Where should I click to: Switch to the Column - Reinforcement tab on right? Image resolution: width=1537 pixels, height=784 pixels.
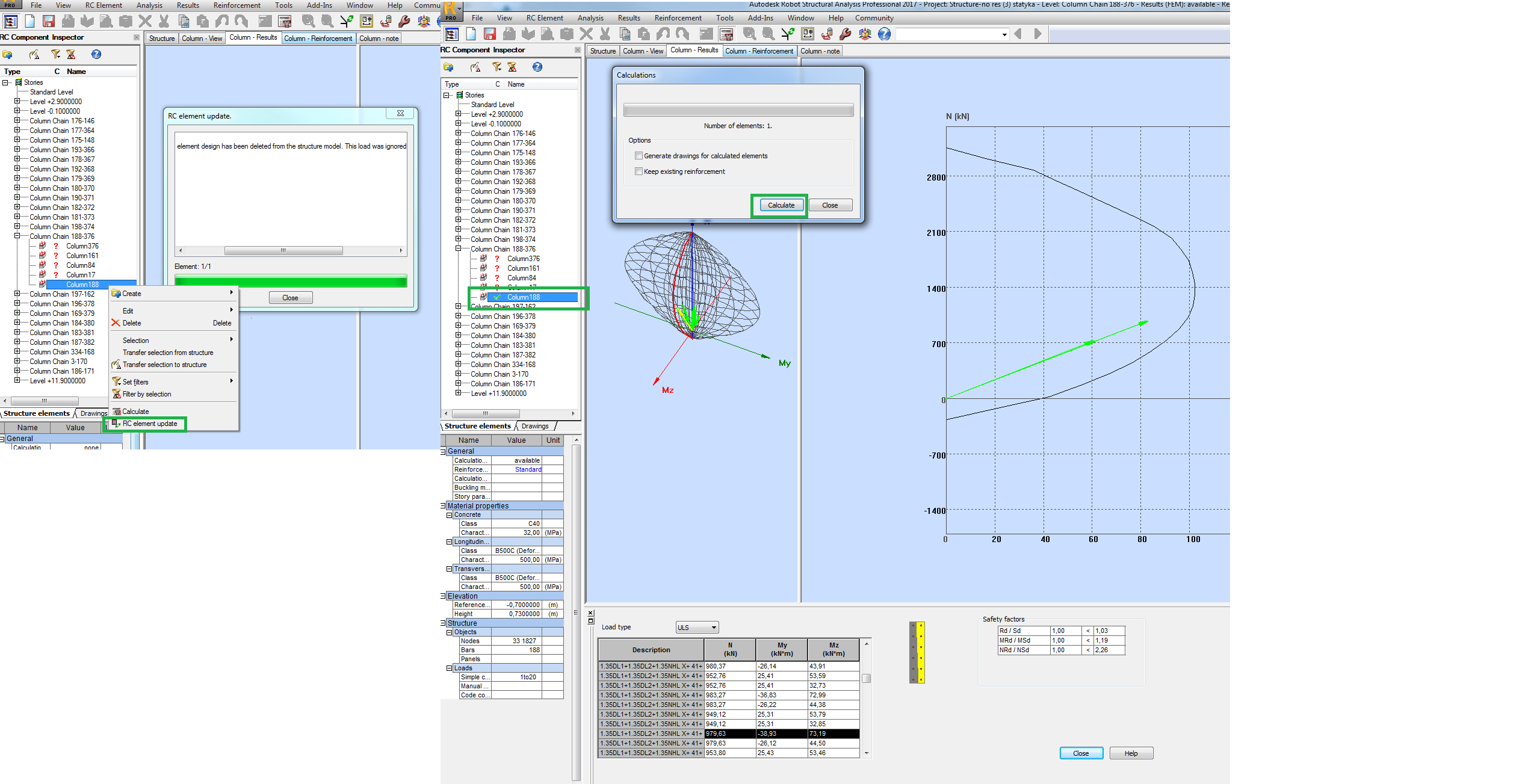[x=759, y=51]
